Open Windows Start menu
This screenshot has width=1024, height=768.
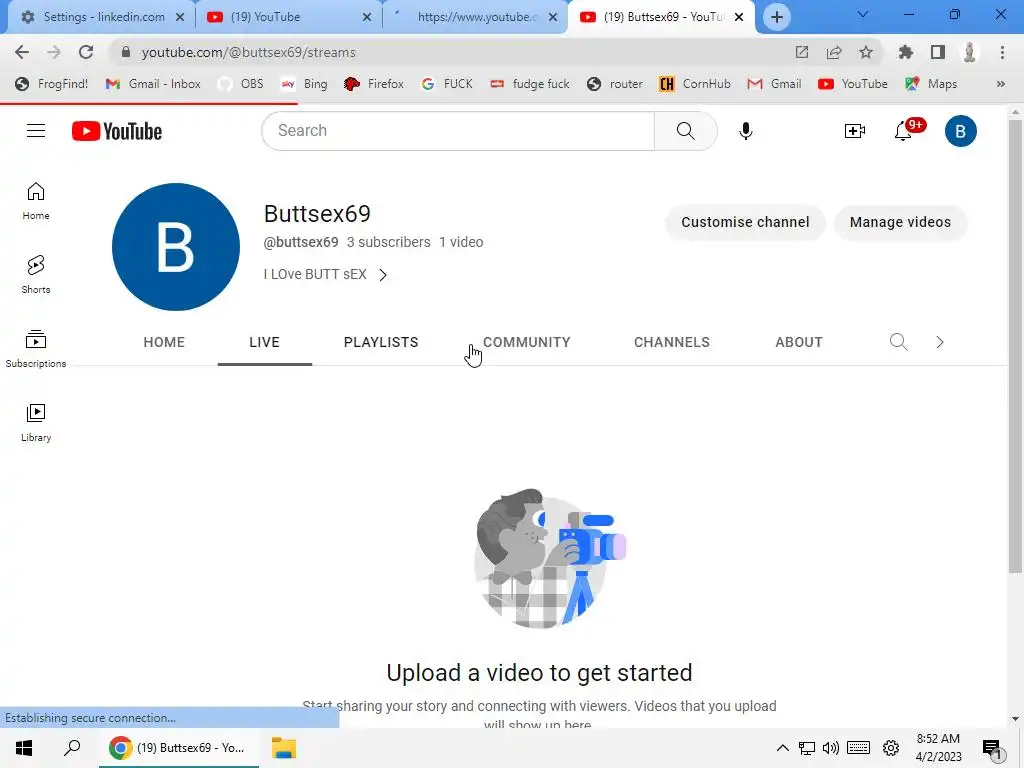pyautogui.click(x=24, y=748)
